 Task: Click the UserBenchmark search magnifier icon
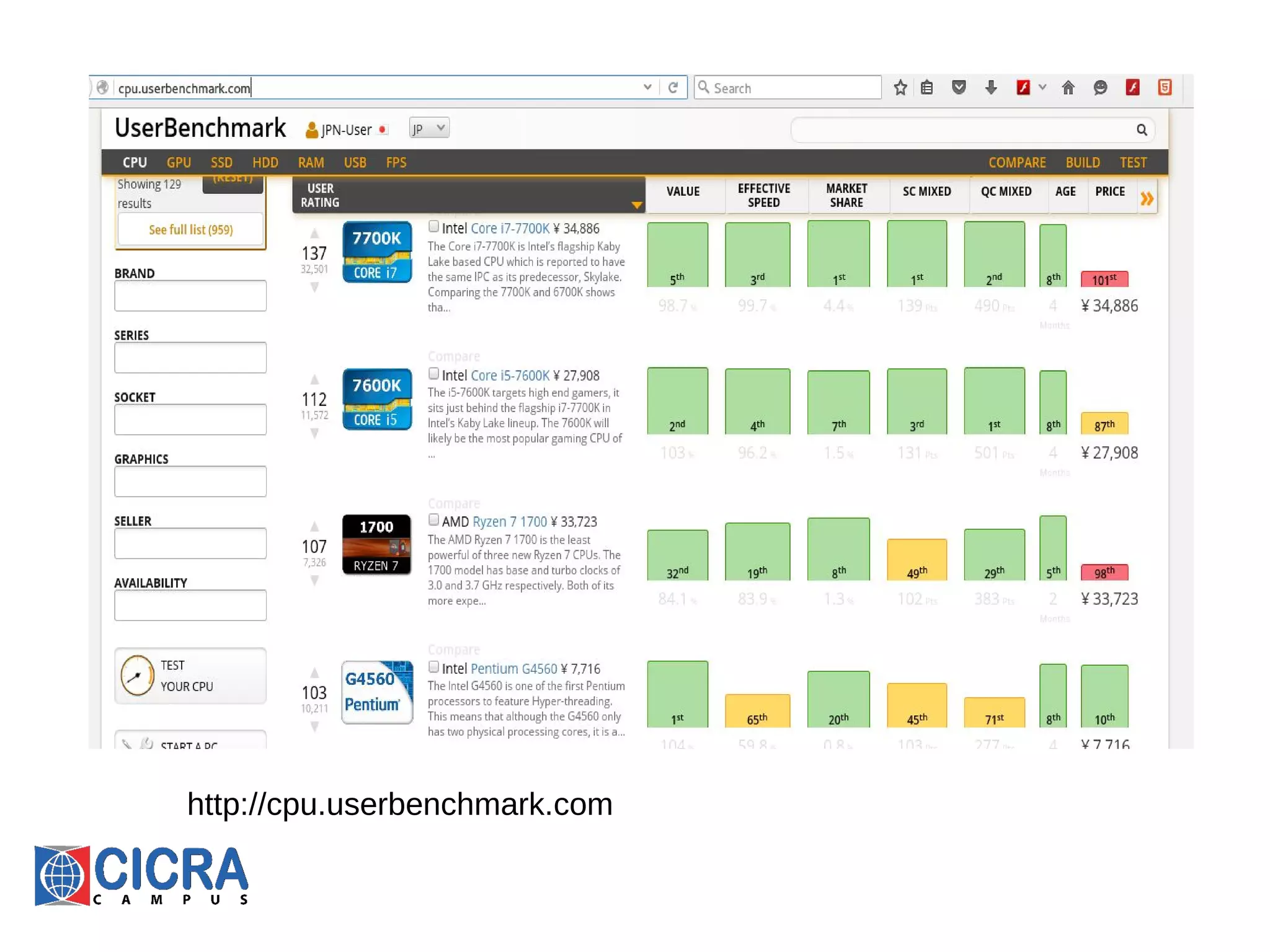coord(1142,130)
